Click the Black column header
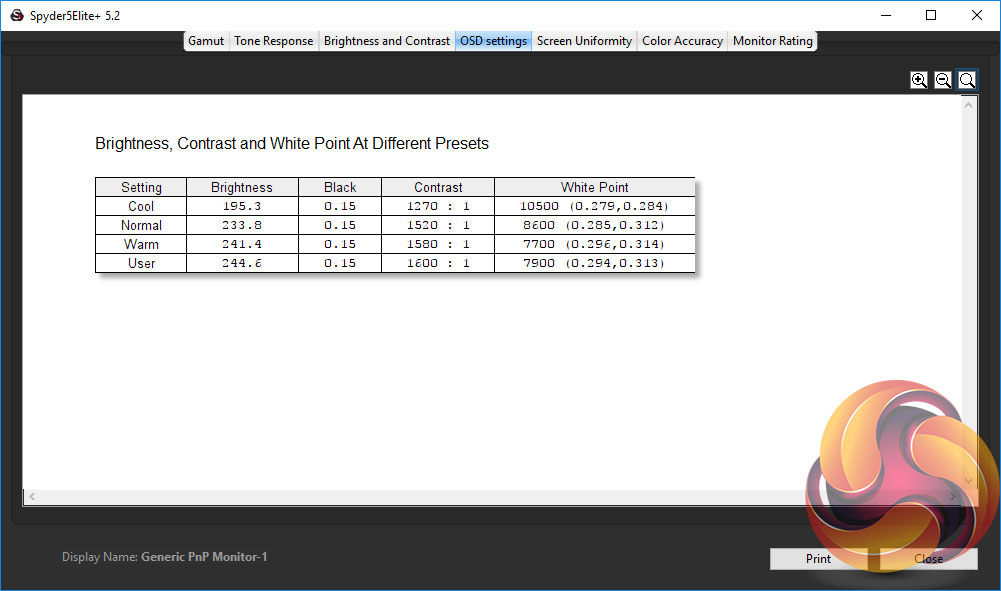The image size is (1001, 591). pyautogui.click(x=340, y=188)
